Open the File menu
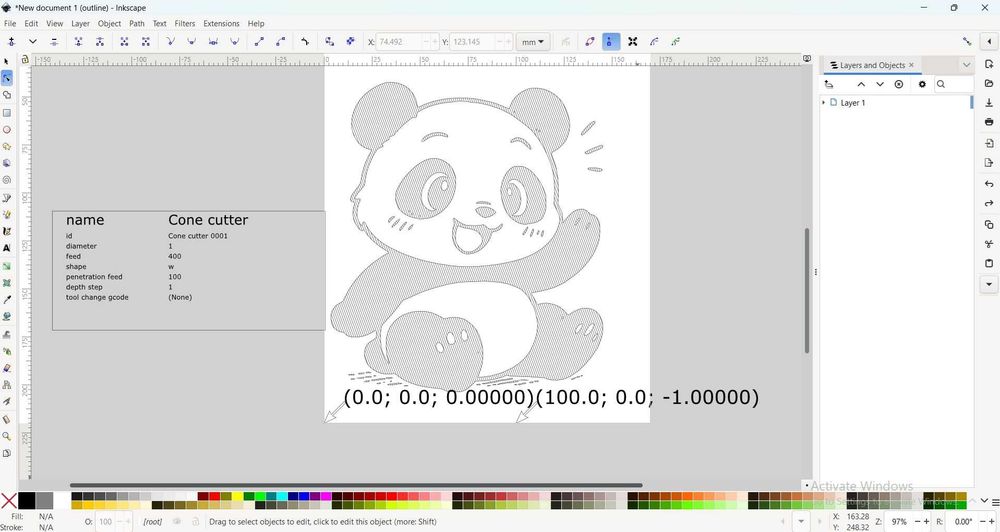 pyautogui.click(x=10, y=24)
